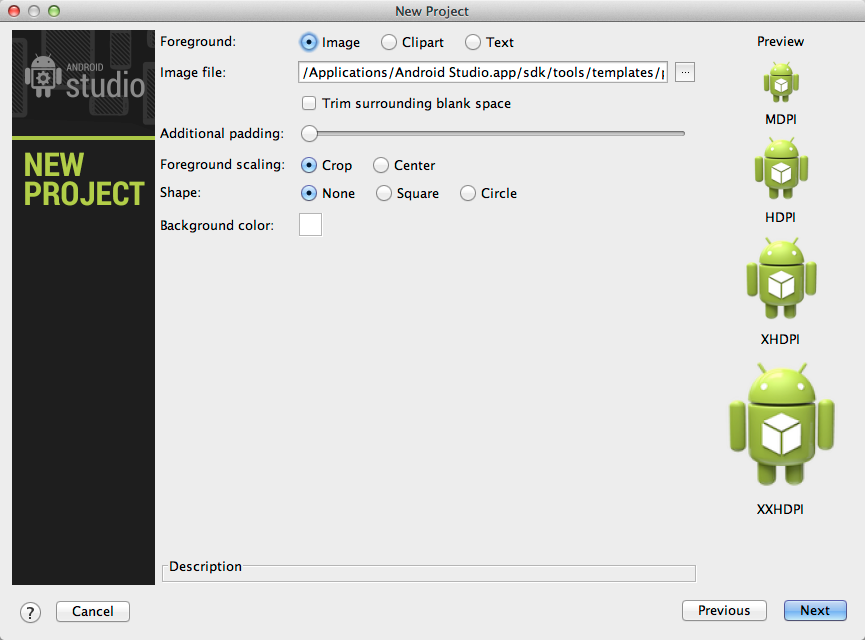
Task: Open the background color picker
Action: click(310, 224)
